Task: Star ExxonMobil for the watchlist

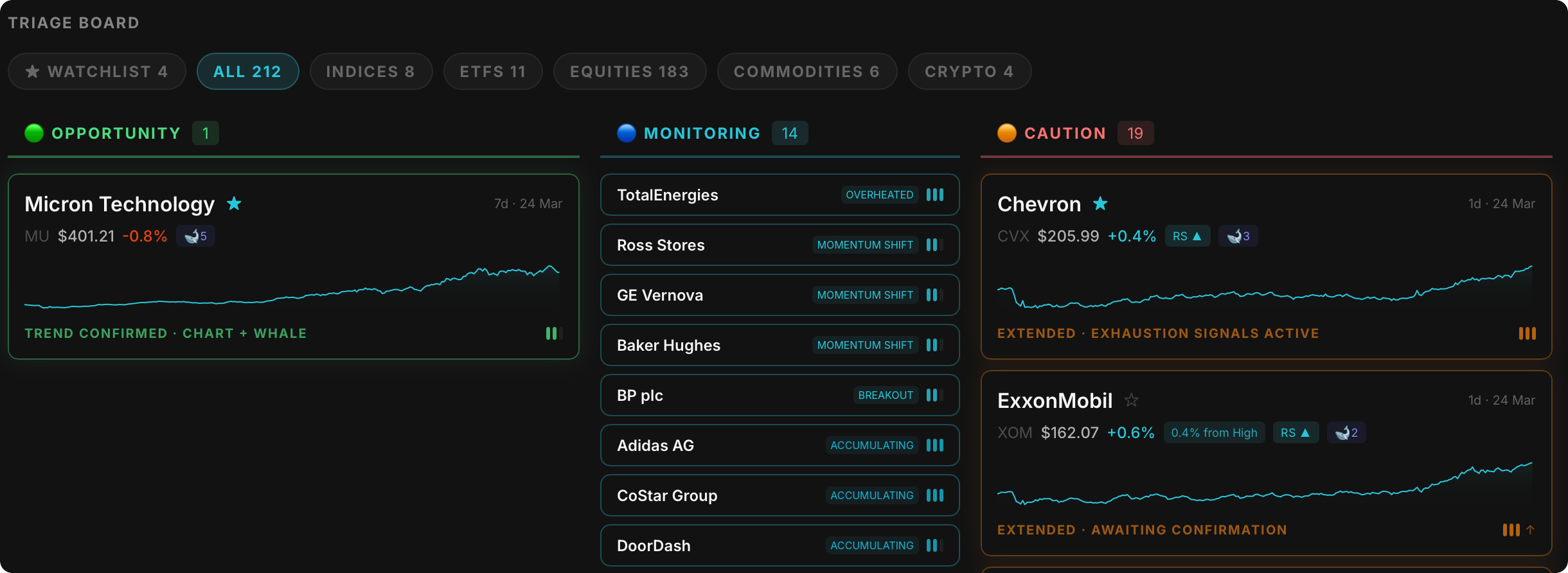Action: click(x=1131, y=400)
